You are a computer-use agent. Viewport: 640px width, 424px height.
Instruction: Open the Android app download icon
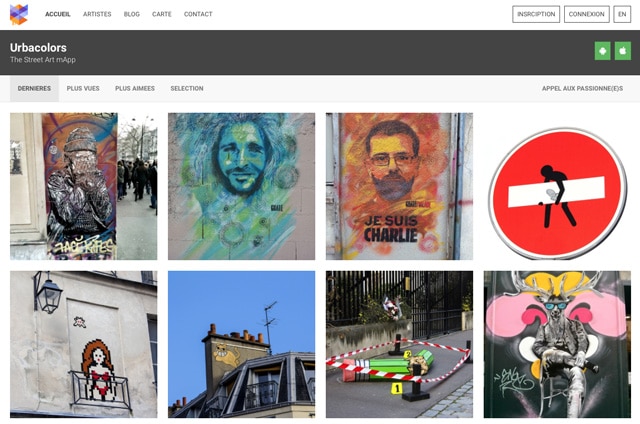point(602,51)
